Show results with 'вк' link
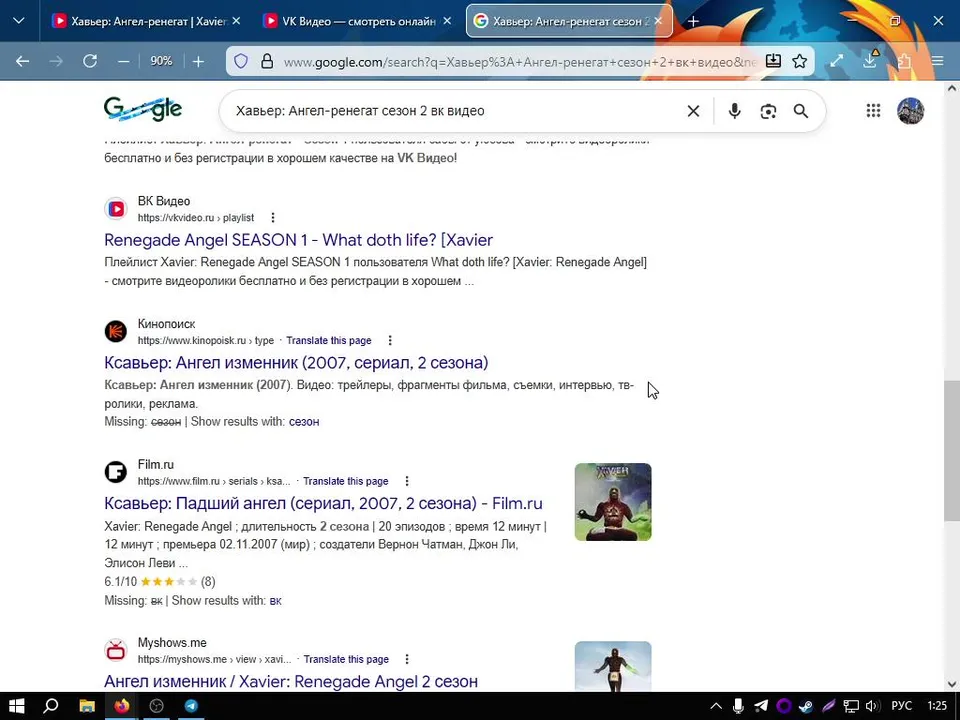960x720 pixels. (276, 601)
